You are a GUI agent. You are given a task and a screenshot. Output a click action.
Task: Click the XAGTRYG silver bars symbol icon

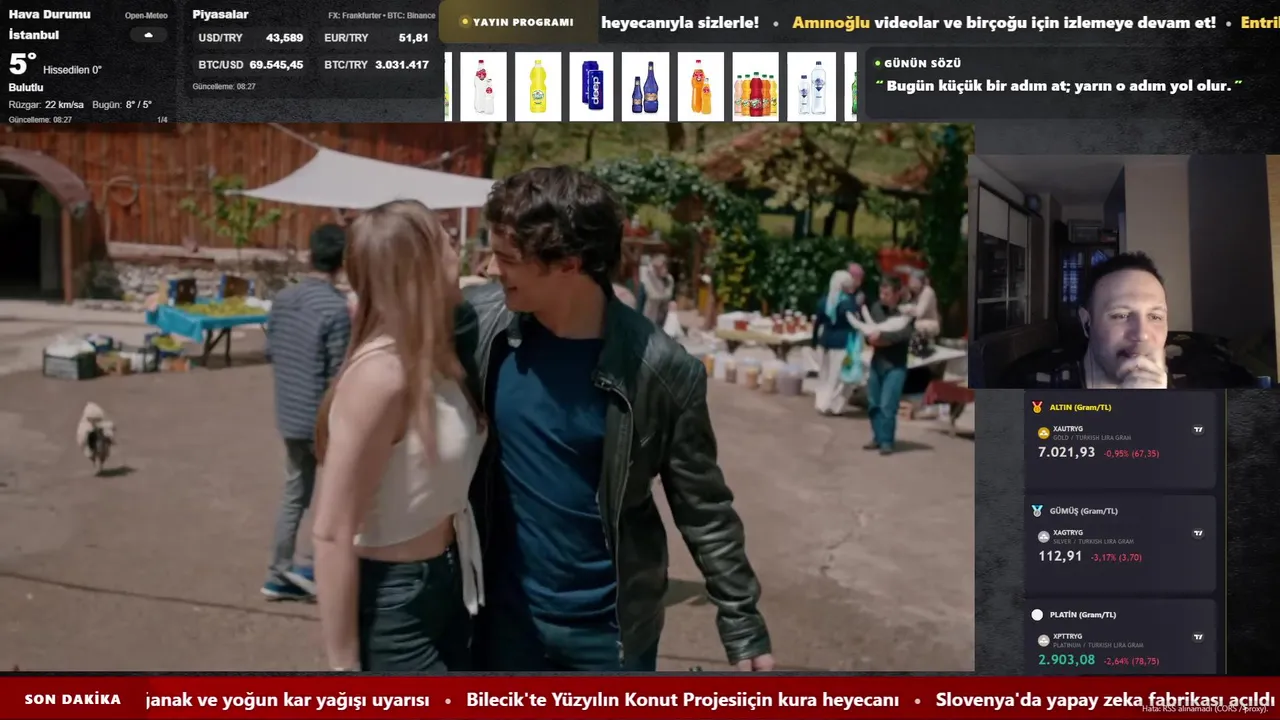(x=1044, y=537)
